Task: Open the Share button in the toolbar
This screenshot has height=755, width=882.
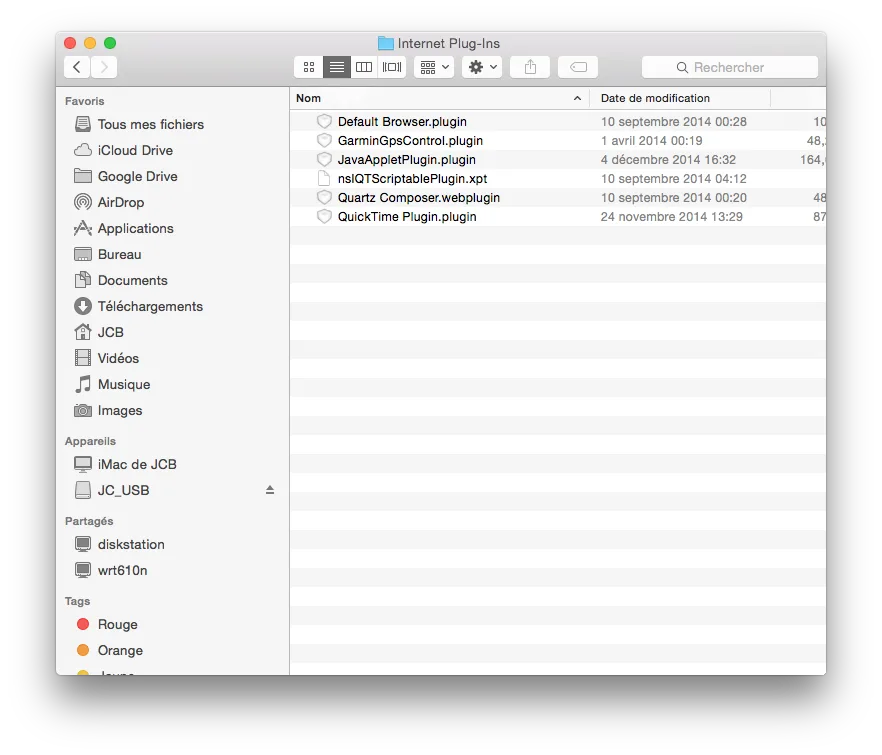Action: coord(529,67)
